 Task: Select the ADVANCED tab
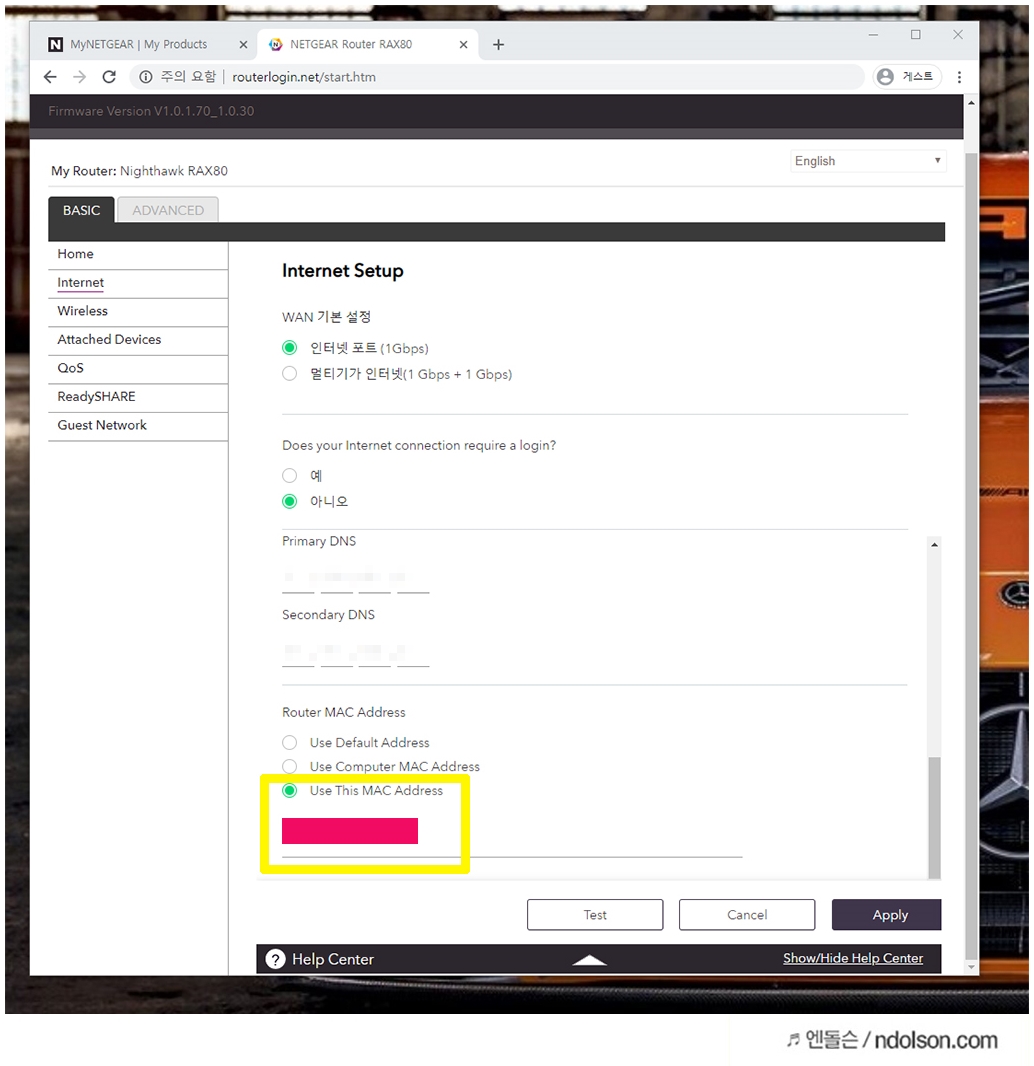point(168,210)
